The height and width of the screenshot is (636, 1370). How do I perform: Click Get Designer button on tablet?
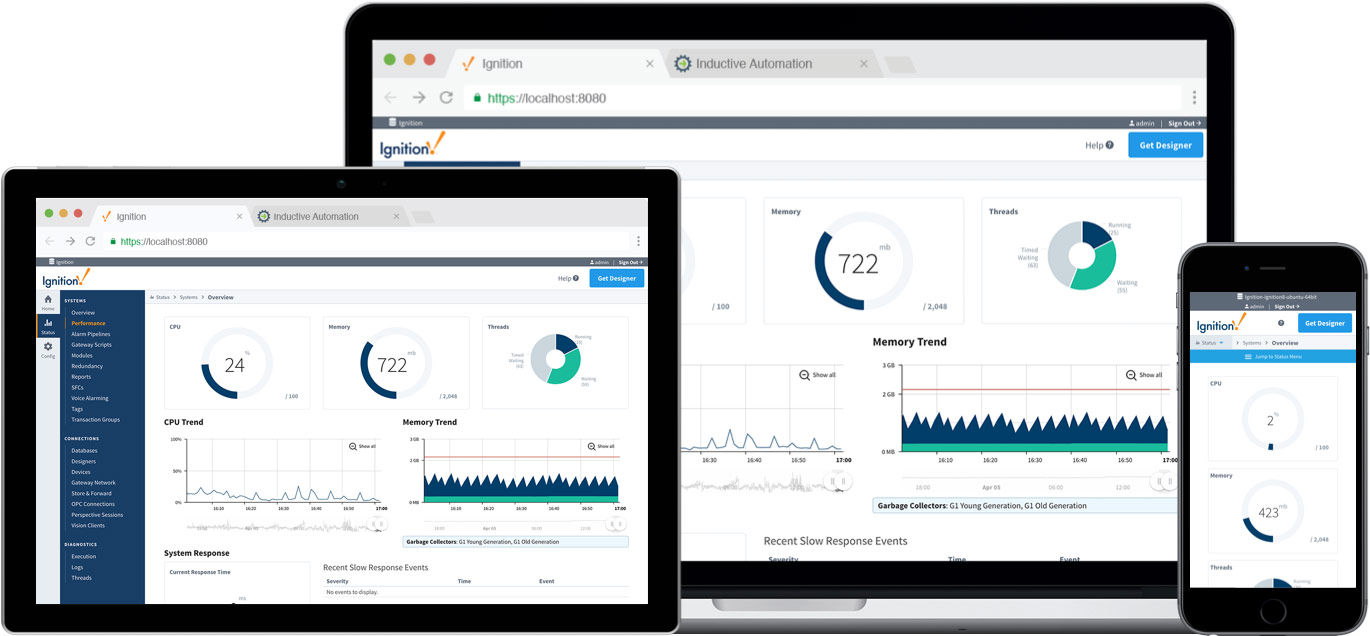click(x=617, y=278)
